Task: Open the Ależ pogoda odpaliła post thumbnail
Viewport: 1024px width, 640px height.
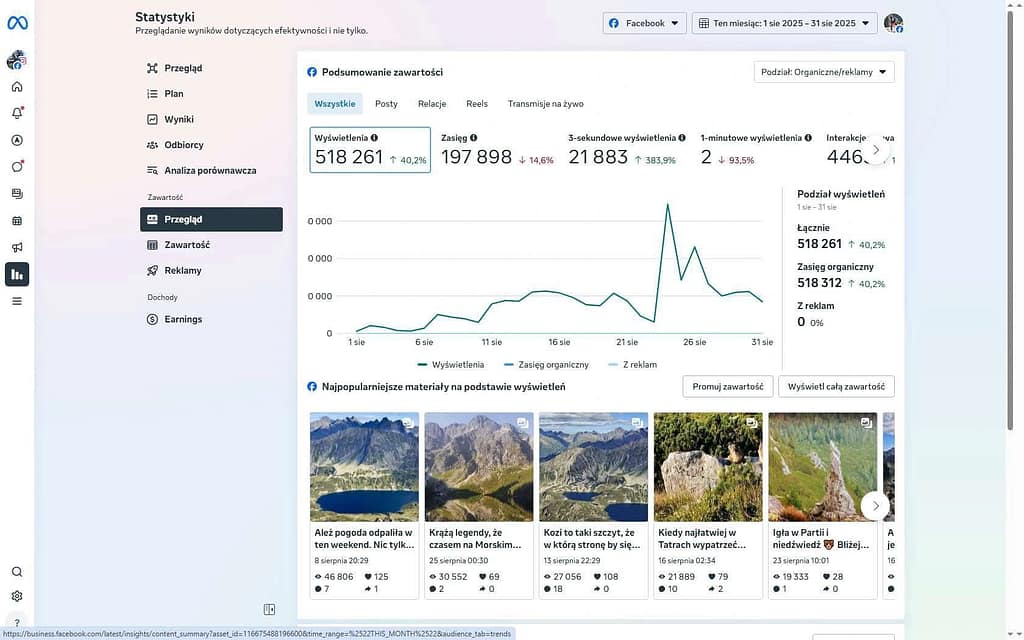Action: point(364,466)
